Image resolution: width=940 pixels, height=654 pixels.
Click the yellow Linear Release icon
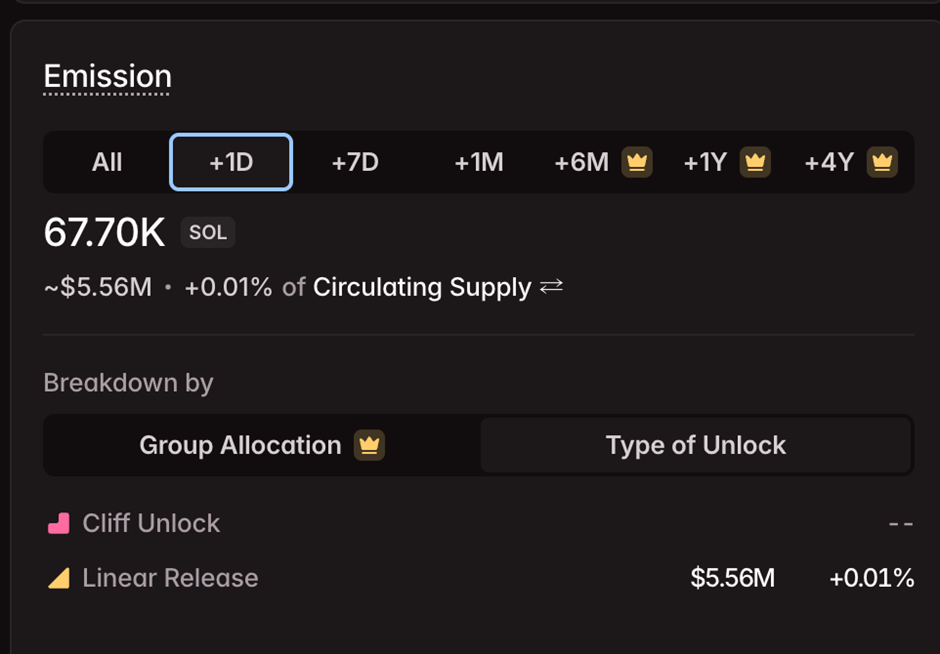59,578
